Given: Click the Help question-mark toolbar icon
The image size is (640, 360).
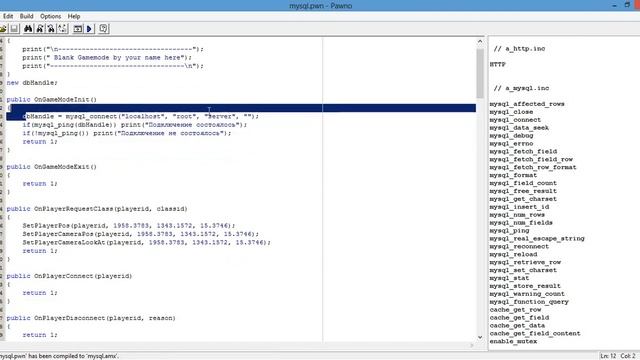Looking at the screenshot, I should 104,29.
